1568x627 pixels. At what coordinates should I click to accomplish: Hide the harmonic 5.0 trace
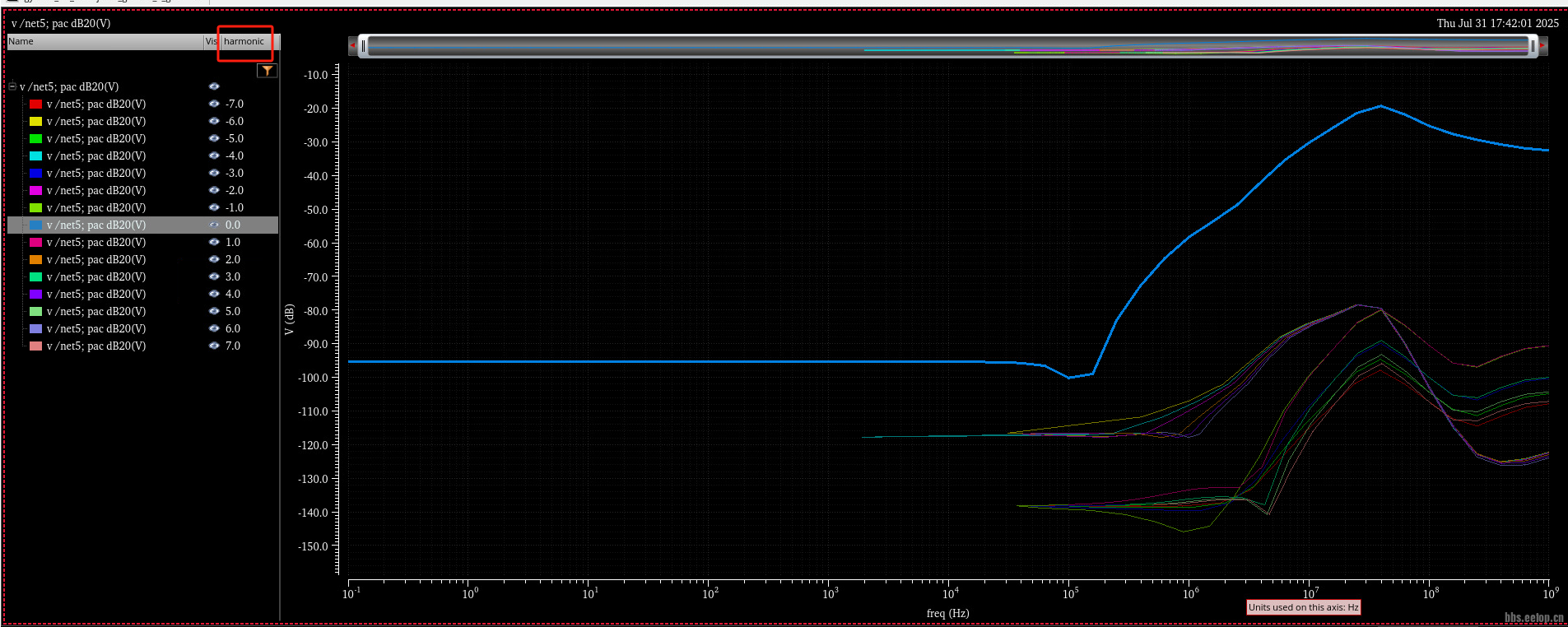pyautogui.click(x=214, y=311)
